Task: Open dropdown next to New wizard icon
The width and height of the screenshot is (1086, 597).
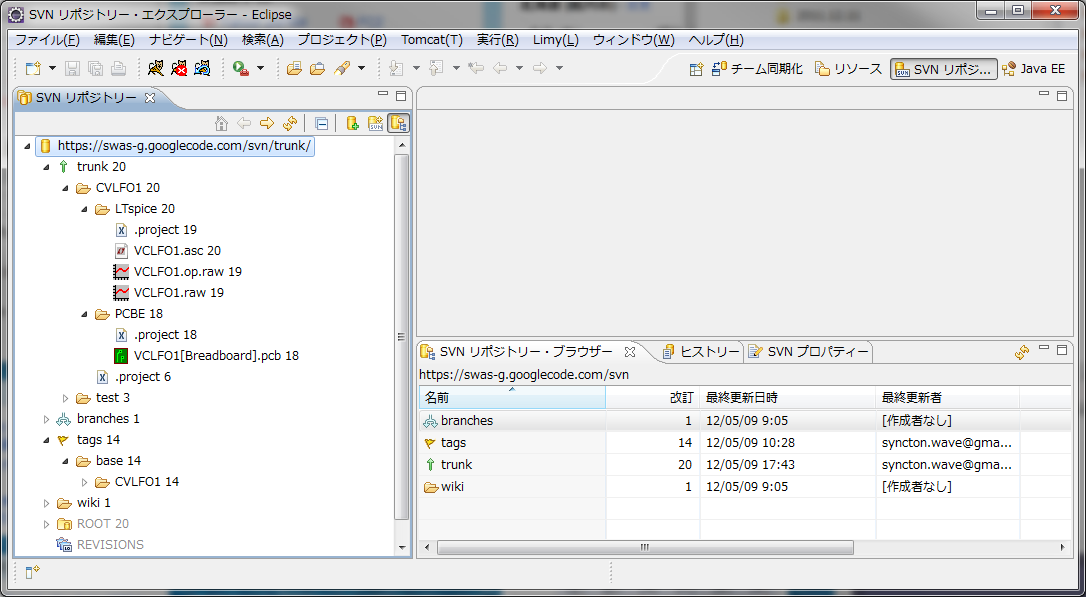Action: click(x=52, y=68)
